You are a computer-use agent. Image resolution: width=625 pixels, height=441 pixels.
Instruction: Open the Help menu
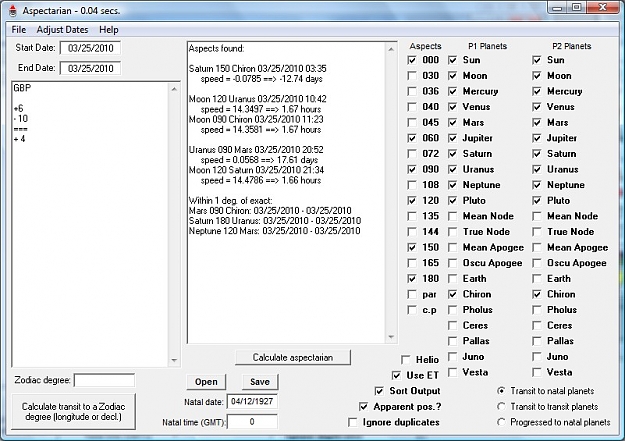click(x=108, y=30)
